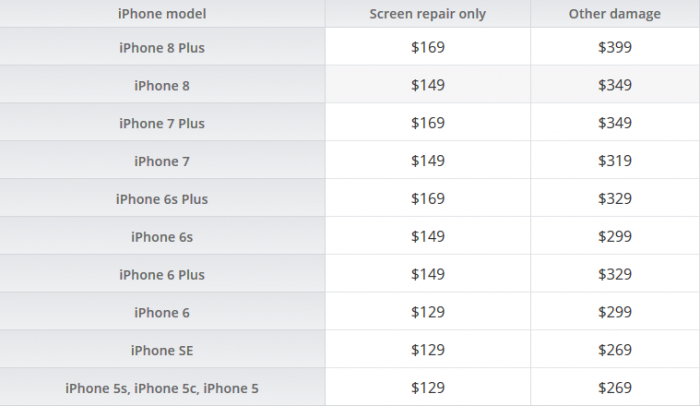
Task: Select iPhone 6 screen repair price $129
Action: click(428, 313)
